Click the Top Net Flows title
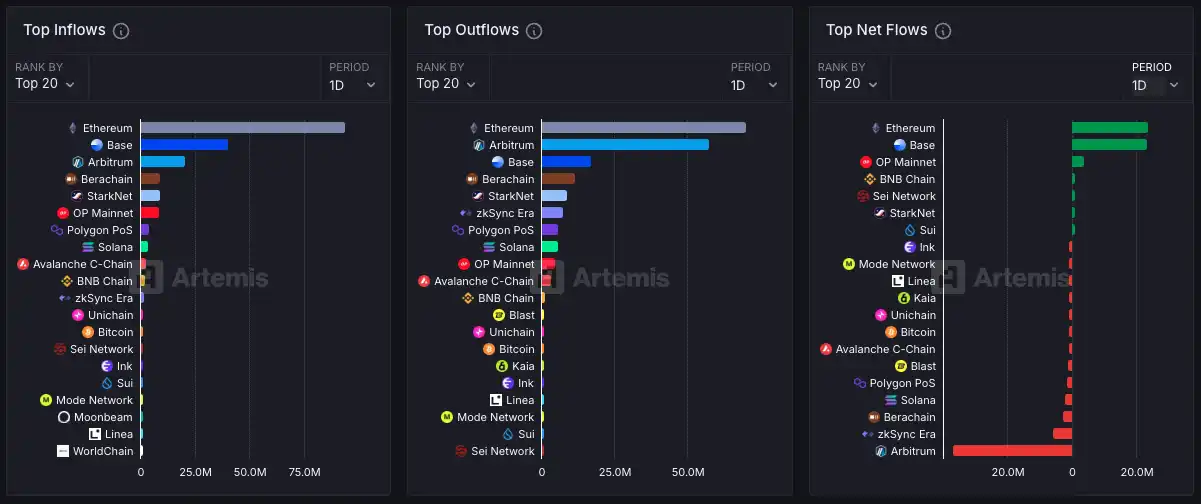 click(x=877, y=30)
